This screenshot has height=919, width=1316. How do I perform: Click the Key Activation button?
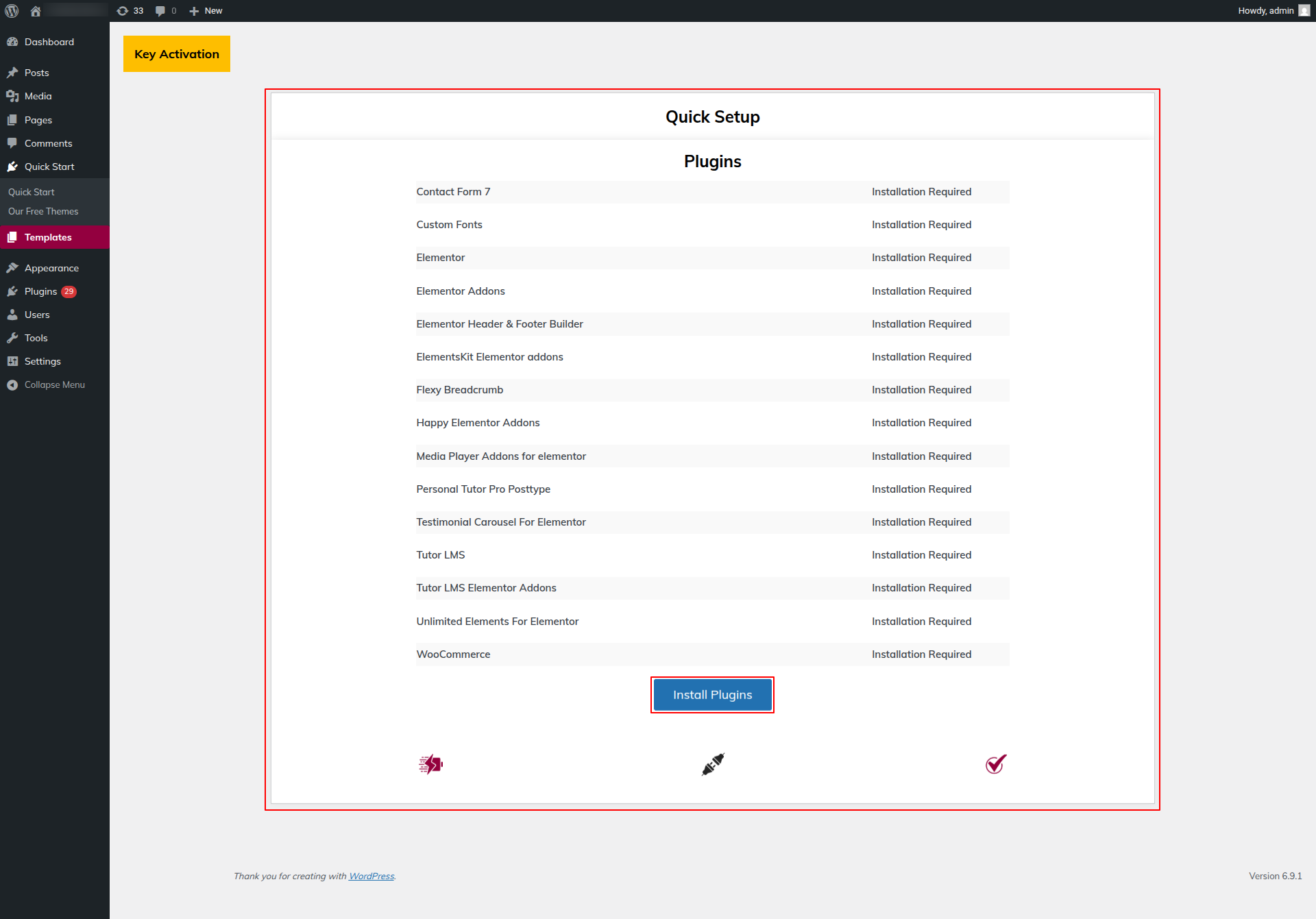point(177,54)
